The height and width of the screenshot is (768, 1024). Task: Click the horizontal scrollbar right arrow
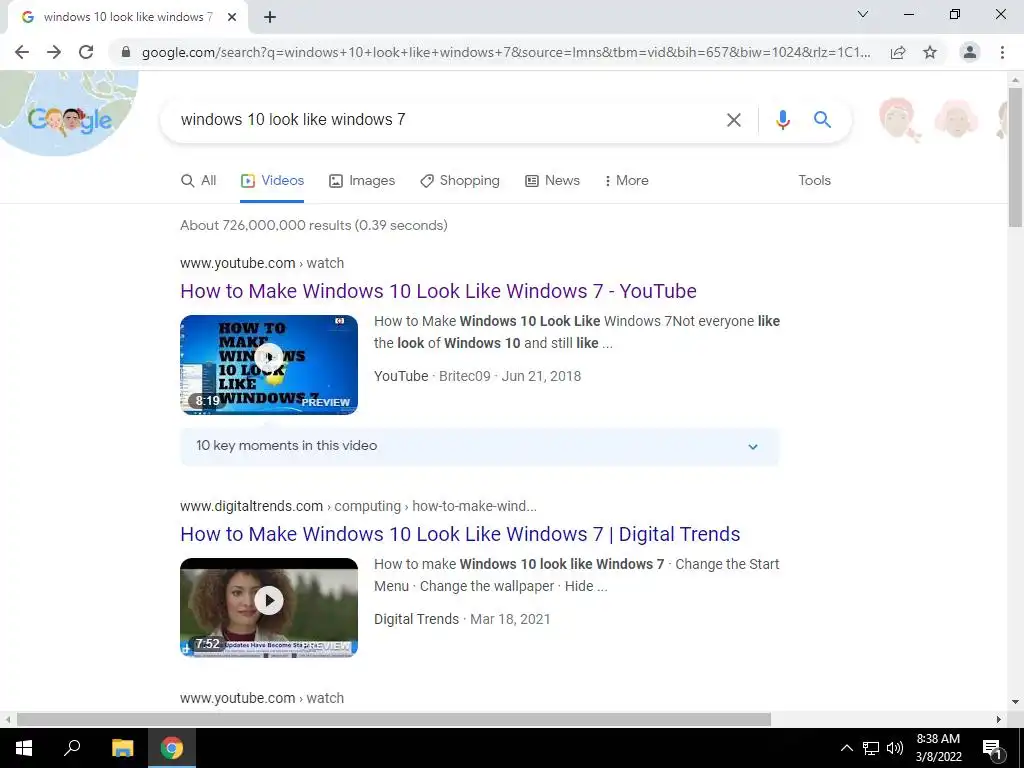coord(999,720)
